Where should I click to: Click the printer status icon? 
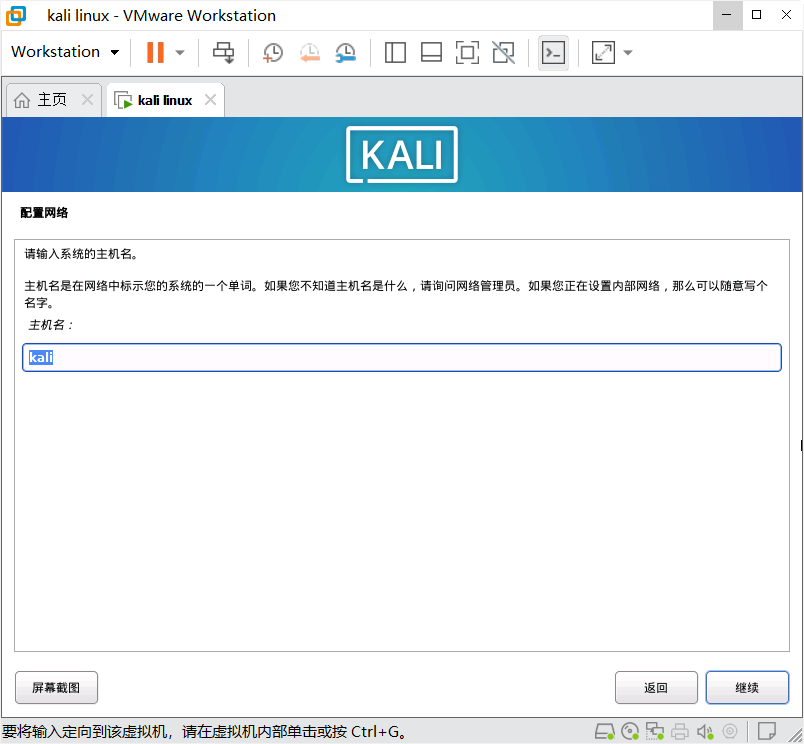click(680, 731)
